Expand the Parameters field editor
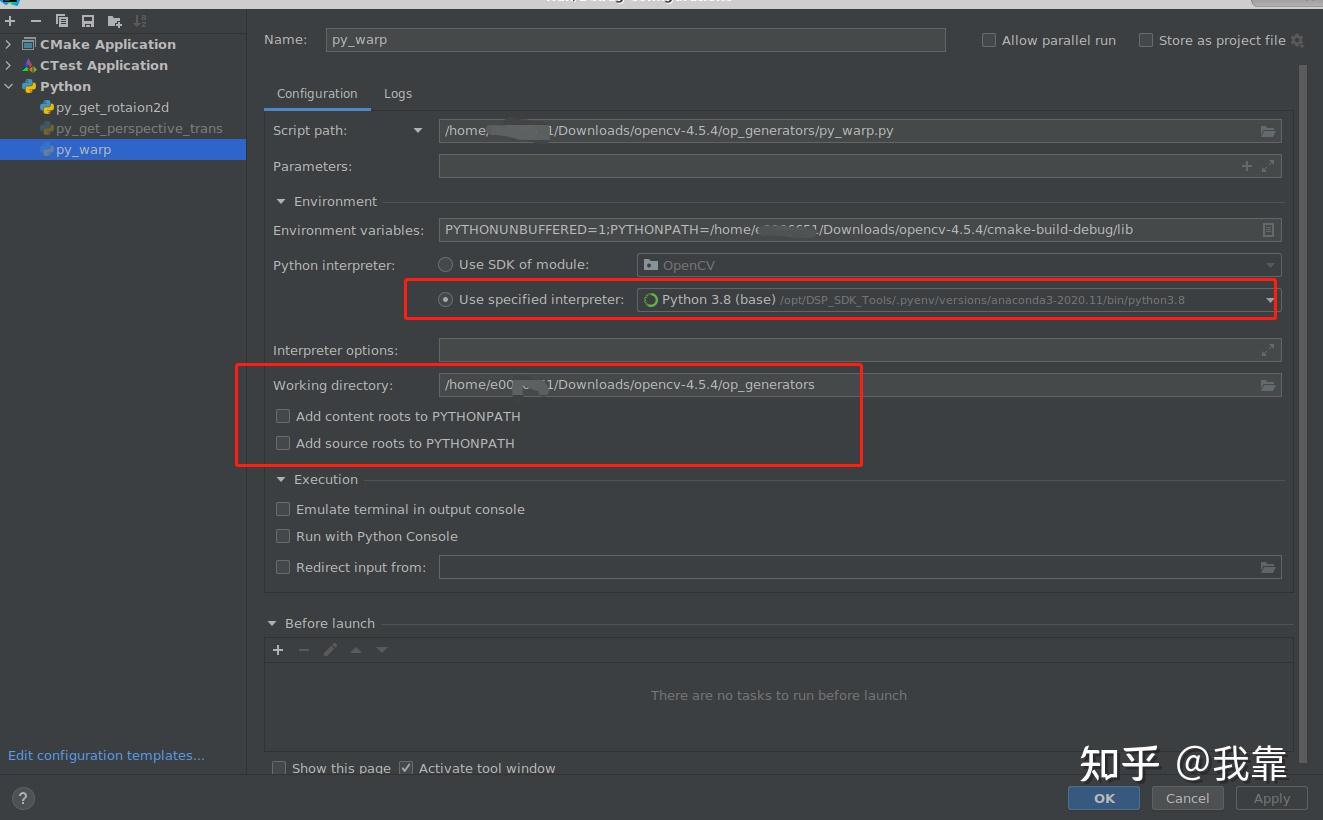 1268,166
